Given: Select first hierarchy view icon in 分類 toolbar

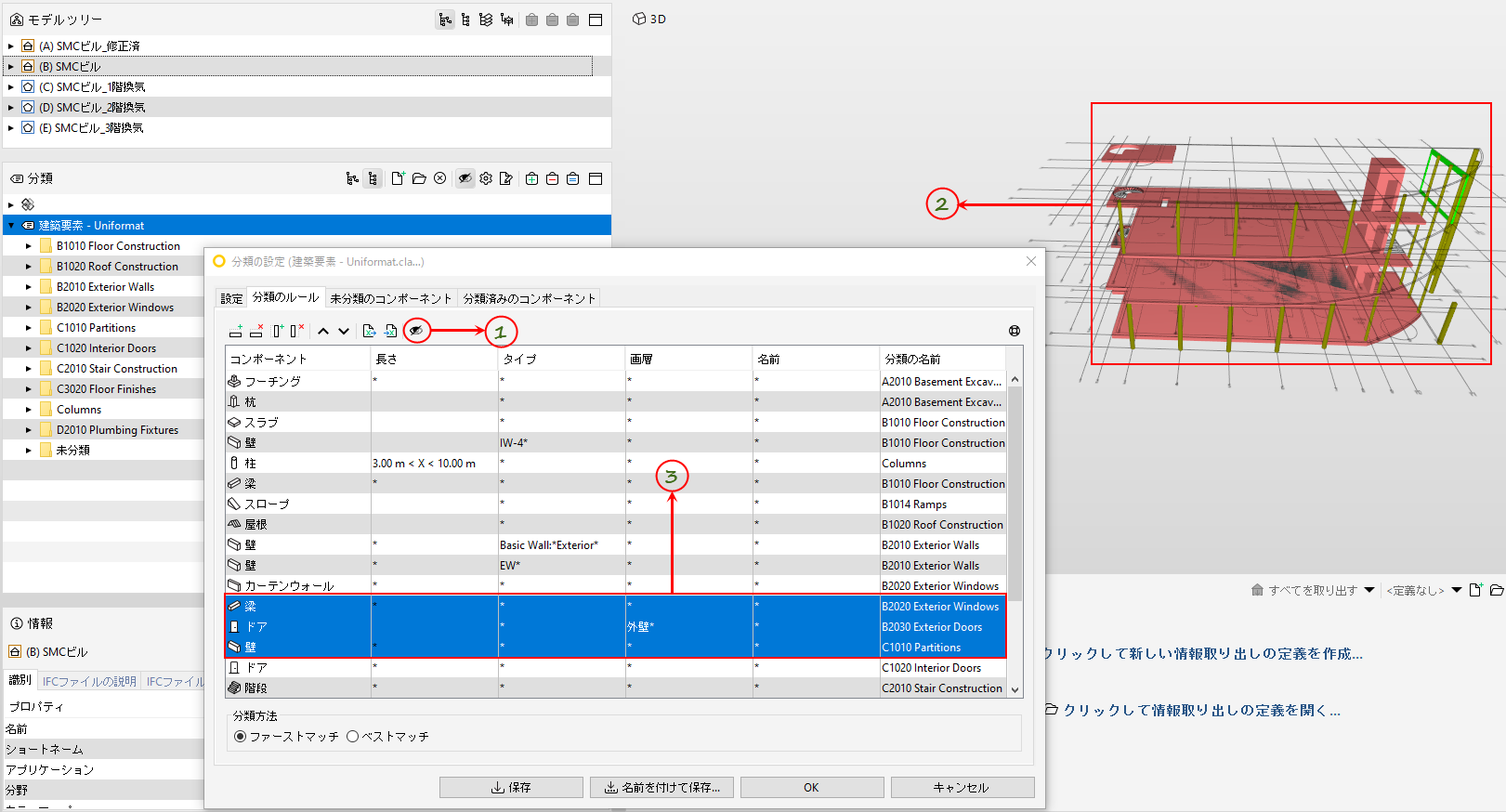Looking at the screenshot, I should pos(352,178).
